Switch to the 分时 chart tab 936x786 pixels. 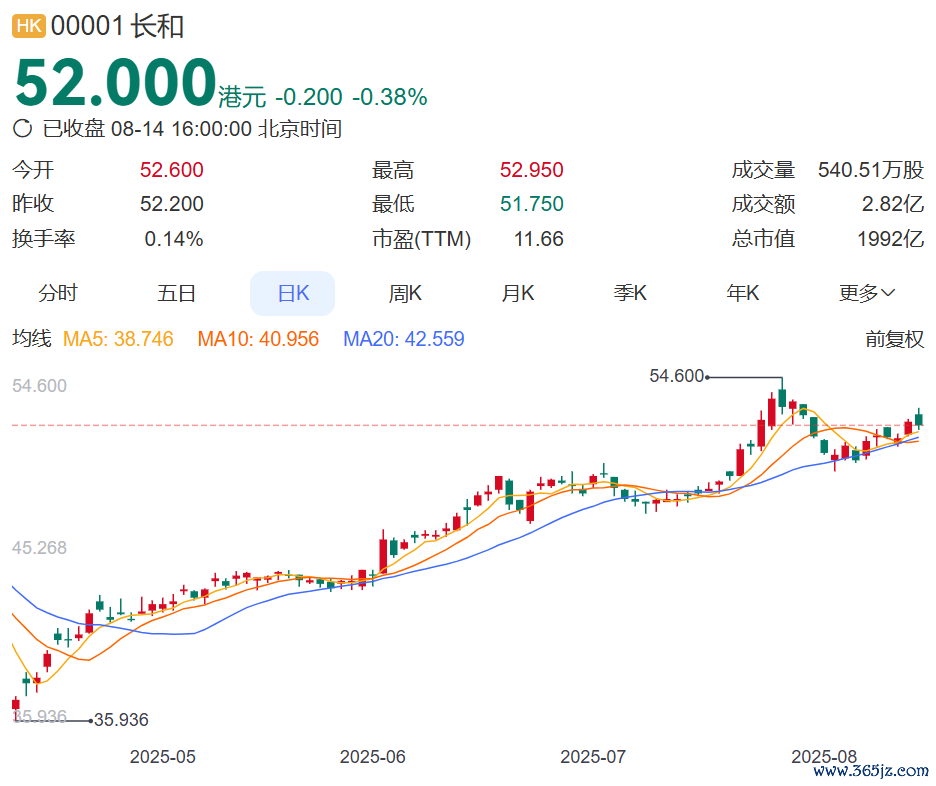57,293
